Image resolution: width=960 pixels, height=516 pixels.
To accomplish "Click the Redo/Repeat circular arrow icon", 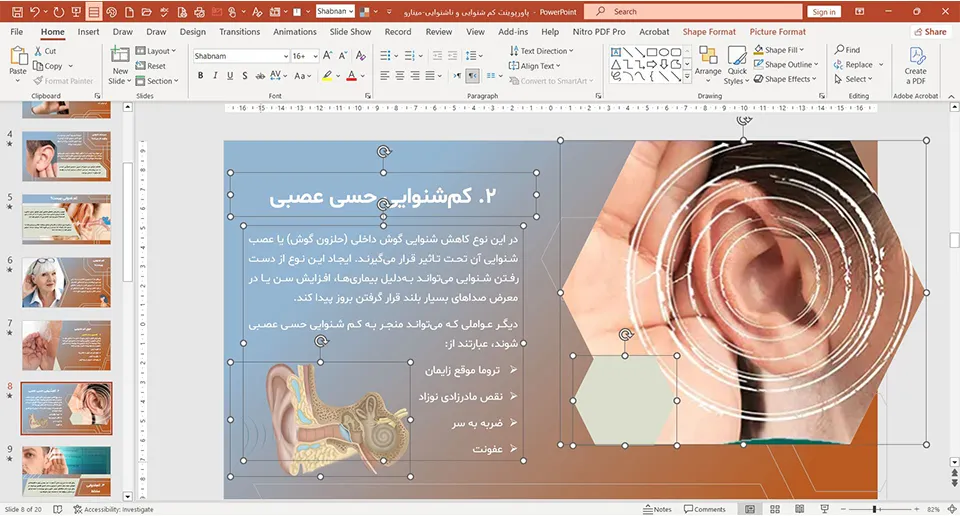I will pyautogui.click(x=59, y=12).
